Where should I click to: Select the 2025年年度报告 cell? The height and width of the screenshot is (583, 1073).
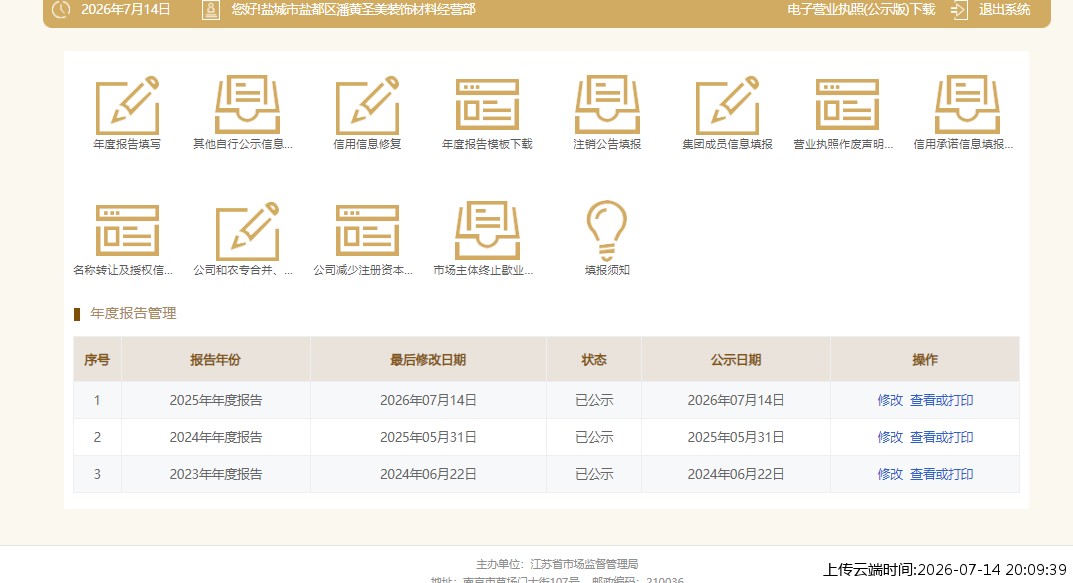216,400
